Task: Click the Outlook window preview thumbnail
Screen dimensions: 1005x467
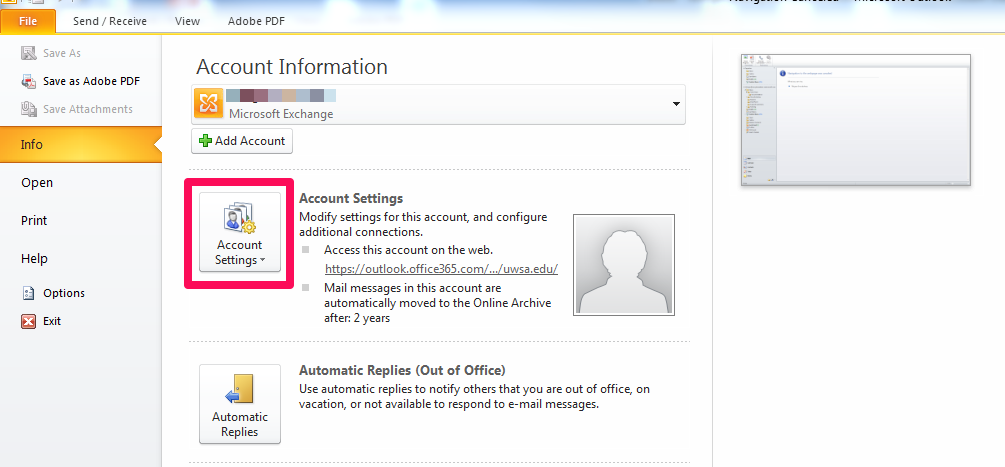Action: [856, 120]
